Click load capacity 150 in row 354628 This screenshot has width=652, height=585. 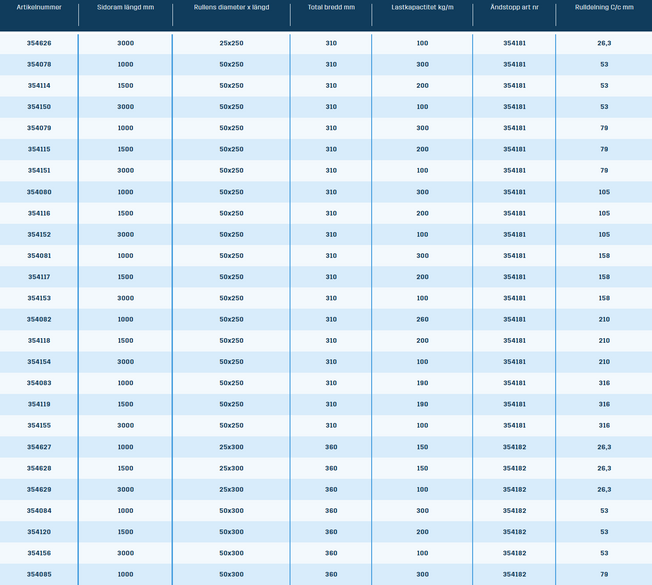(x=422, y=468)
